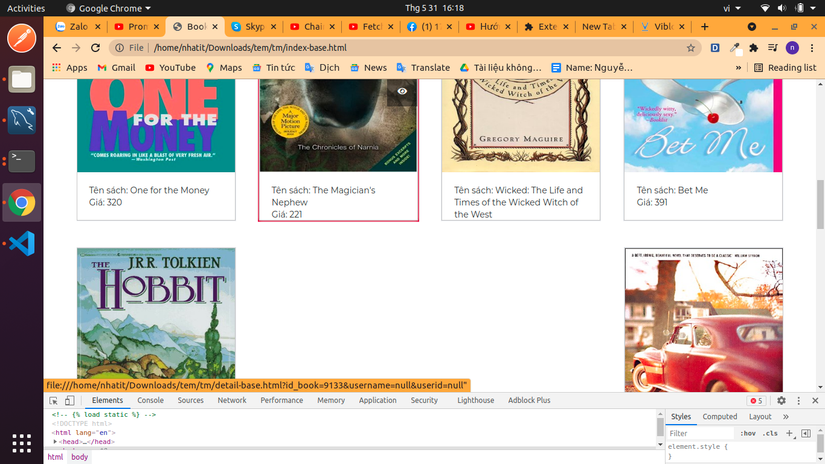Image resolution: width=825 pixels, height=464 pixels.
Task: Open a new tab with plus
Action: click(x=705, y=26)
